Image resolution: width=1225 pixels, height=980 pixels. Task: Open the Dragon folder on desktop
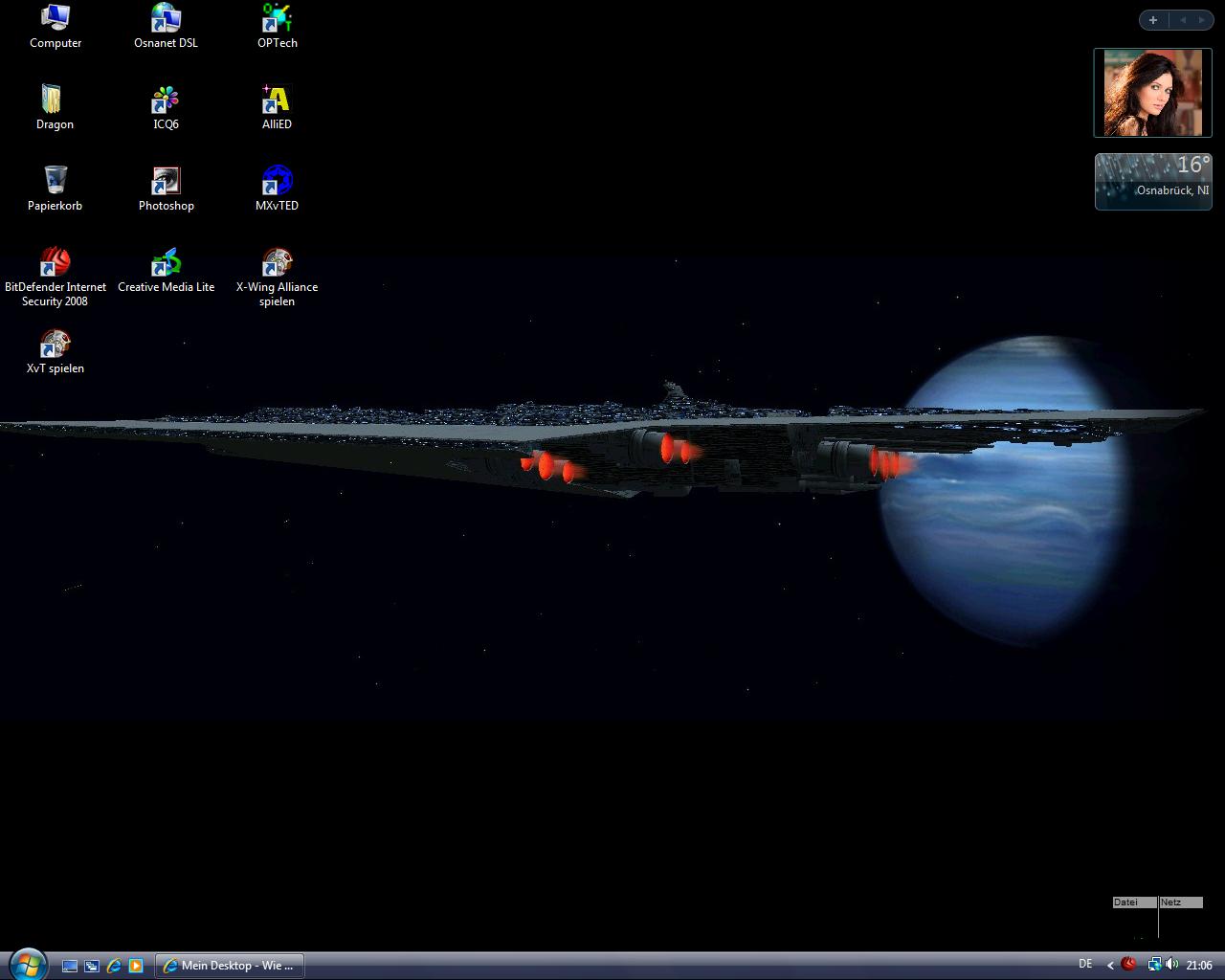(55, 100)
